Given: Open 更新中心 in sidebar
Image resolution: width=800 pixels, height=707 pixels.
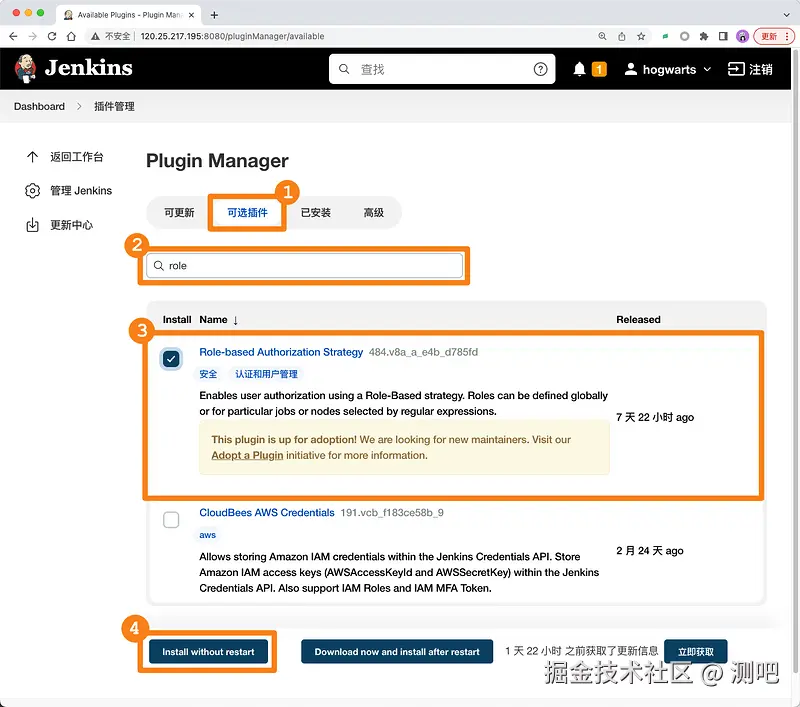Looking at the screenshot, I should [x=59, y=225].
